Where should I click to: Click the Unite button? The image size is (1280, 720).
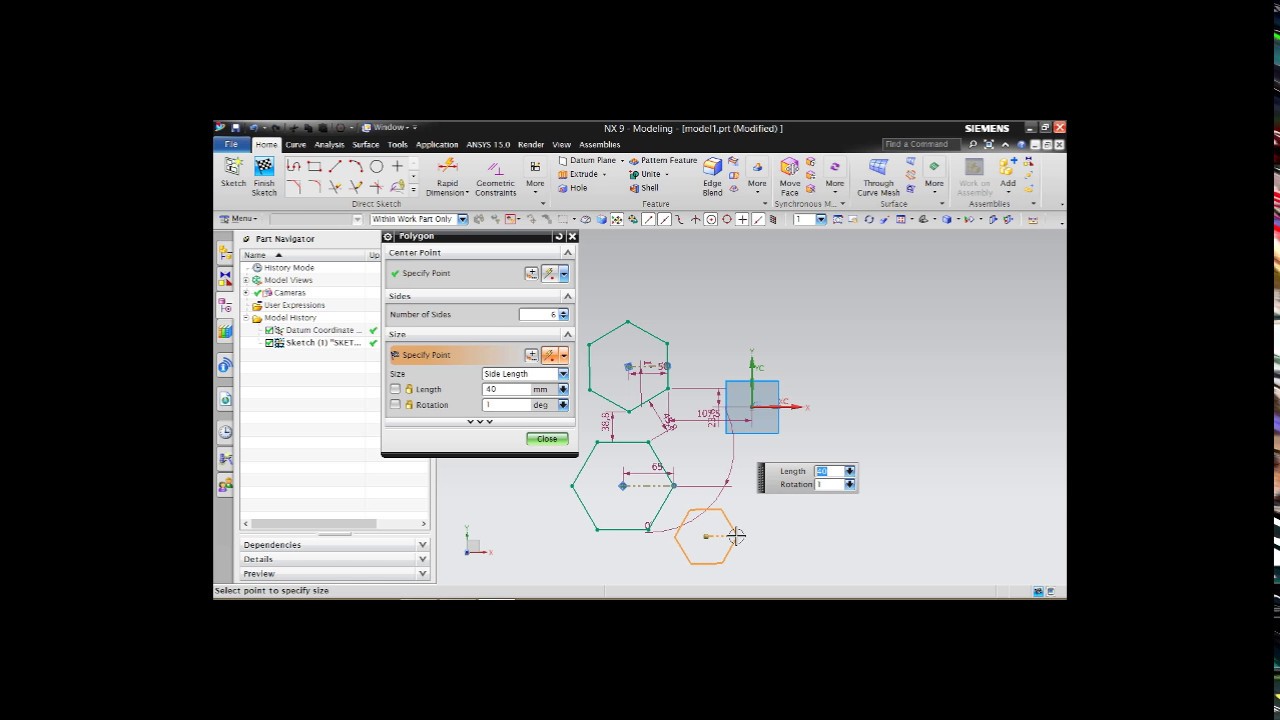tap(645, 174)
